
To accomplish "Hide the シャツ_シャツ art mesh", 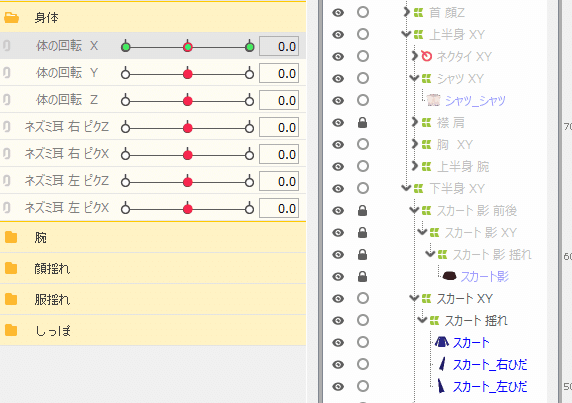I will (x=338, y=100).
